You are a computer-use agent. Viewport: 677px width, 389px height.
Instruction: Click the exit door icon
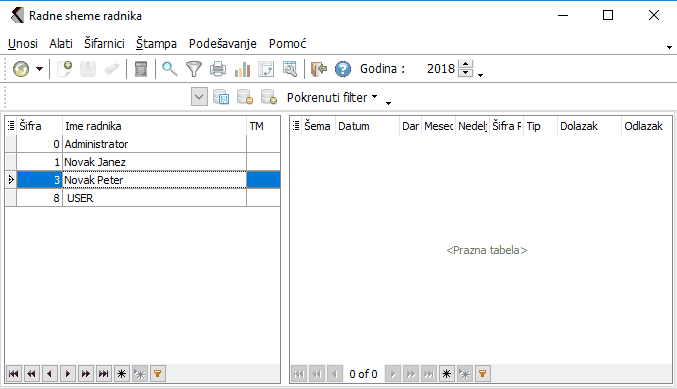pyautogui.click(x=319, y=69)
